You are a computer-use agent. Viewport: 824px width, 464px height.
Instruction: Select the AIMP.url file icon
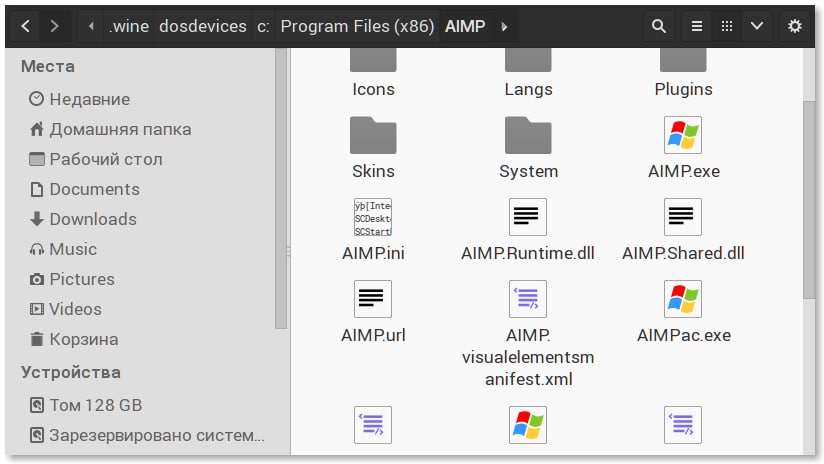tap(373, 299)
